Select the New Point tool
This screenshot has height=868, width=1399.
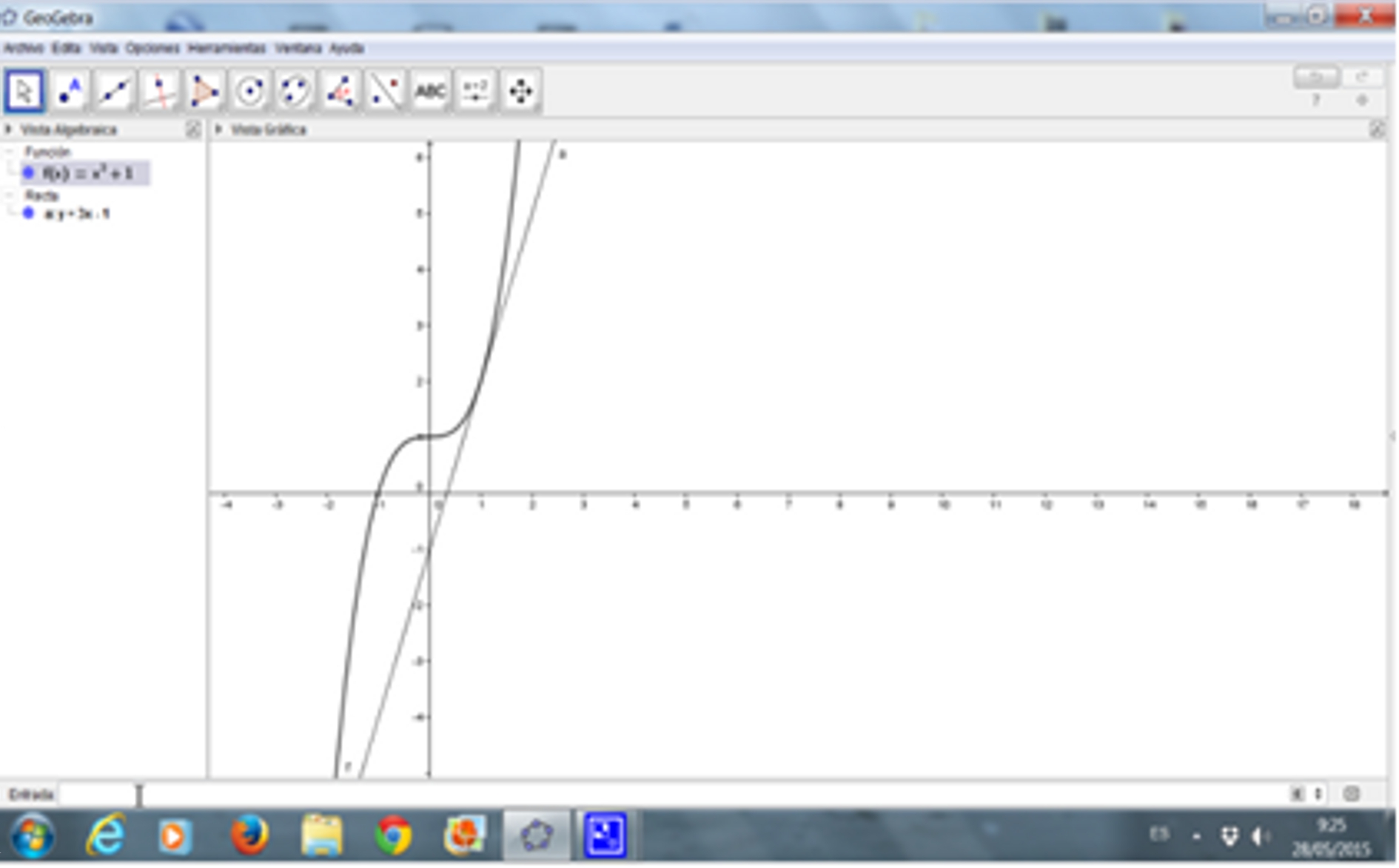pos(70,92)
